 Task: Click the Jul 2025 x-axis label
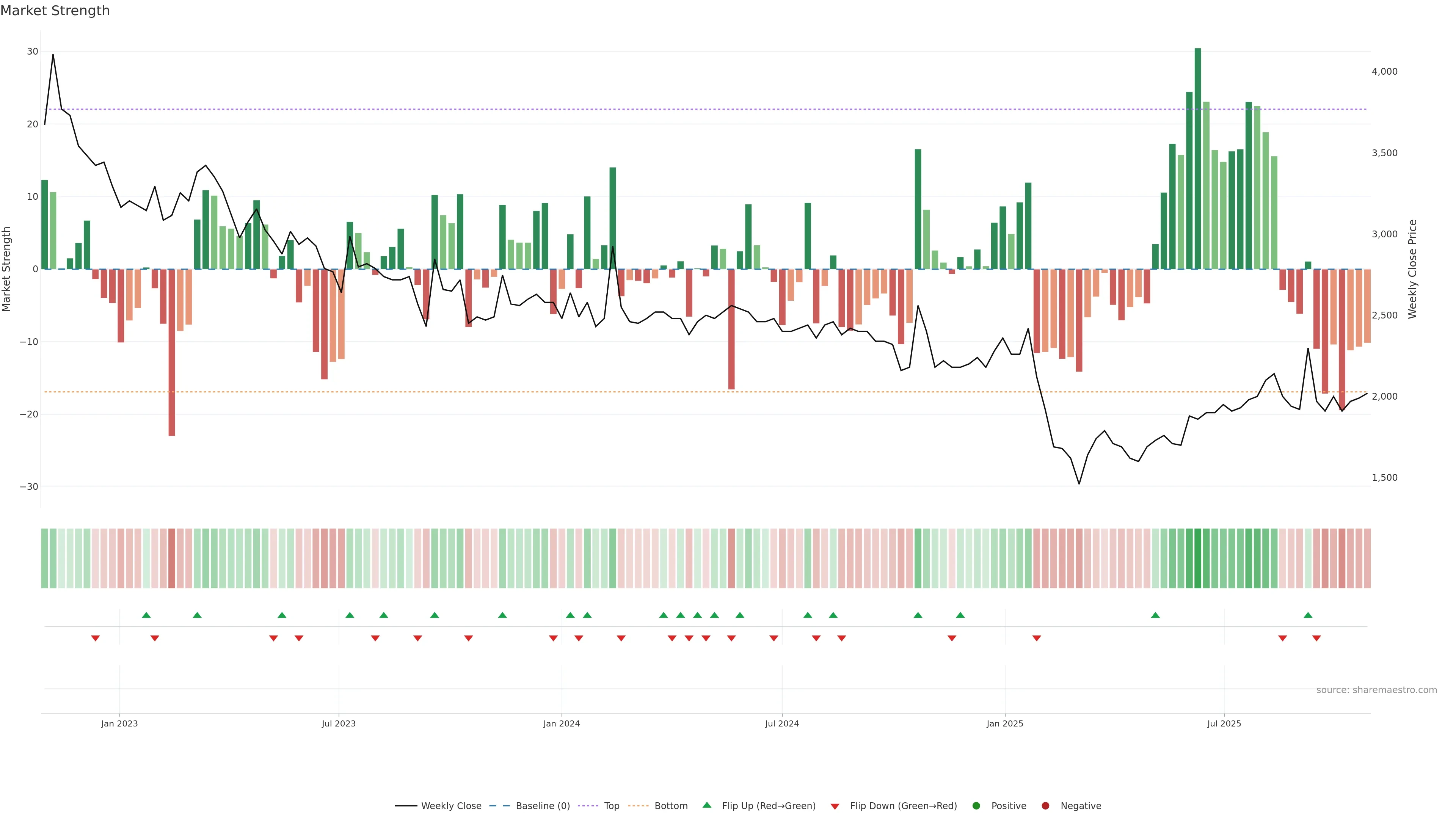(x=1224, y=723)
